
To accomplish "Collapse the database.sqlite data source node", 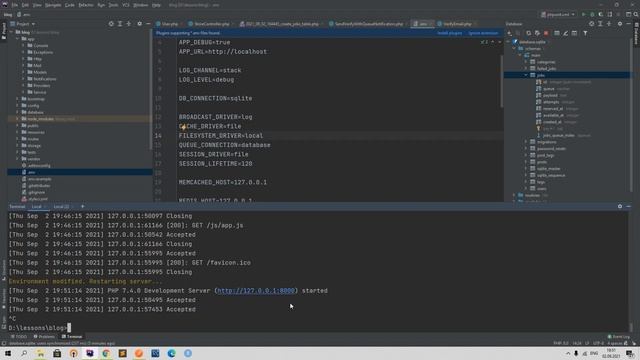I will pyautogui.click(x=509, y=42).
